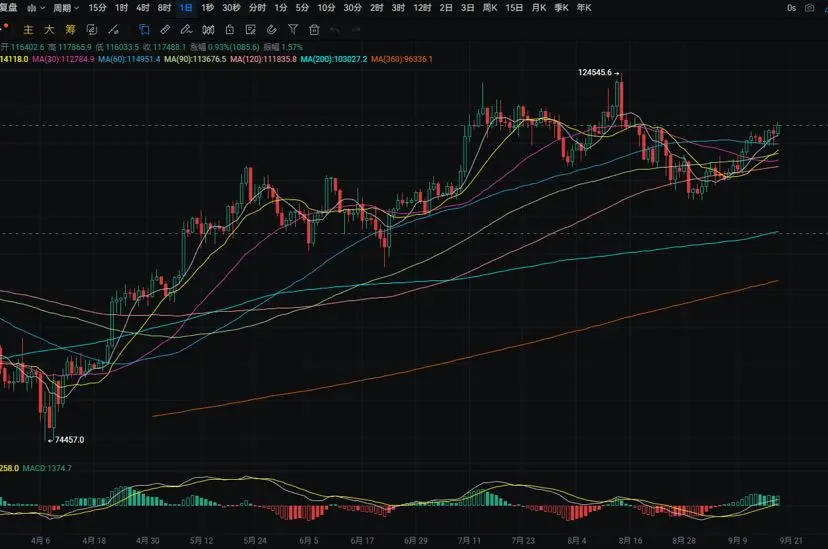
Task: Select the ruler measurement tool
Action: (x=165, y=30)
